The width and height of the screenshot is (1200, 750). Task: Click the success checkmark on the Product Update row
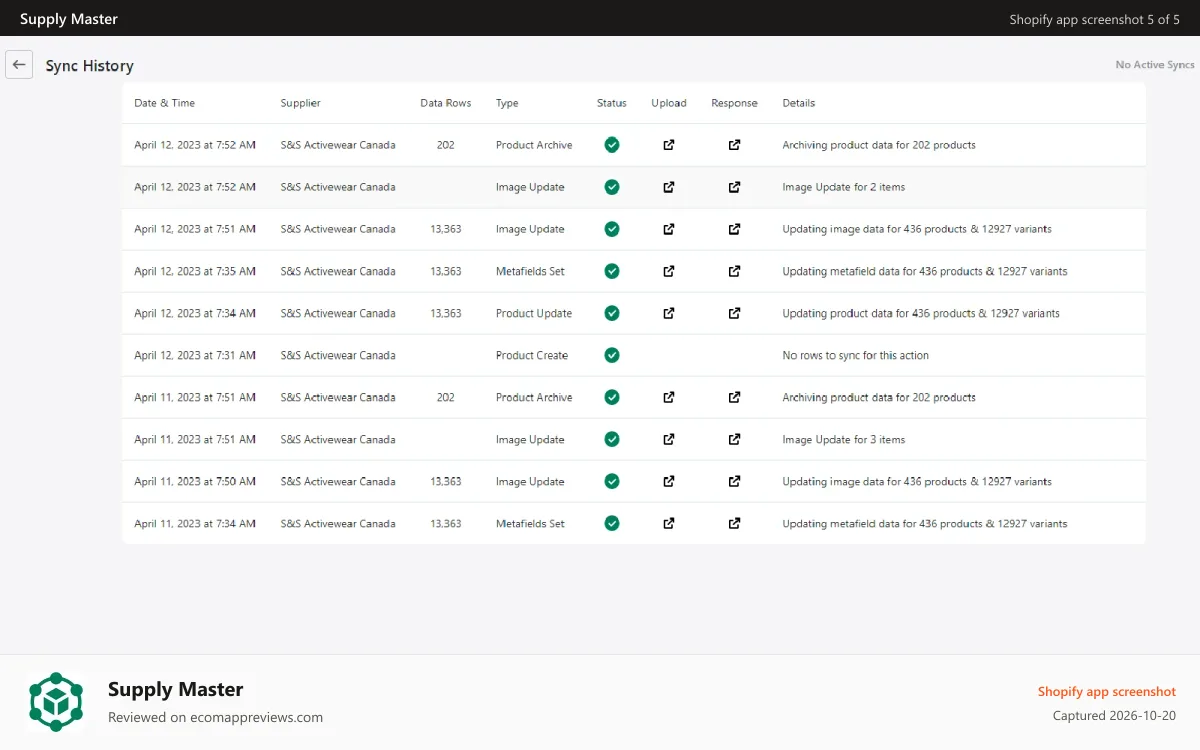[612, 313]
